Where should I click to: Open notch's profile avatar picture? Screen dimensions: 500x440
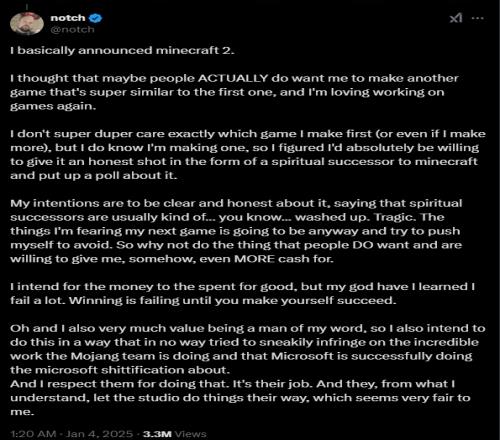tap(27, 23)
